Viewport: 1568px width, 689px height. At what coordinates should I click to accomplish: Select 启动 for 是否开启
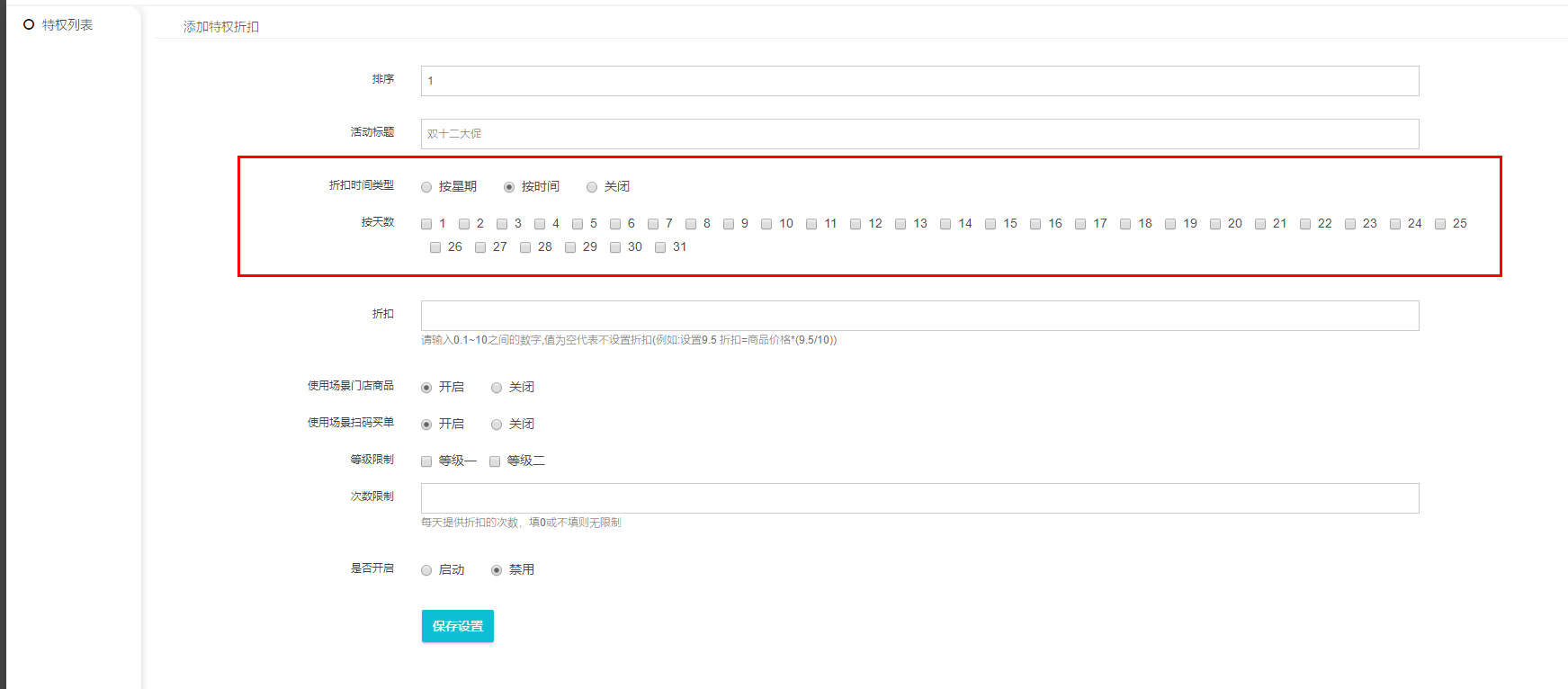click(x=426, y=570)
